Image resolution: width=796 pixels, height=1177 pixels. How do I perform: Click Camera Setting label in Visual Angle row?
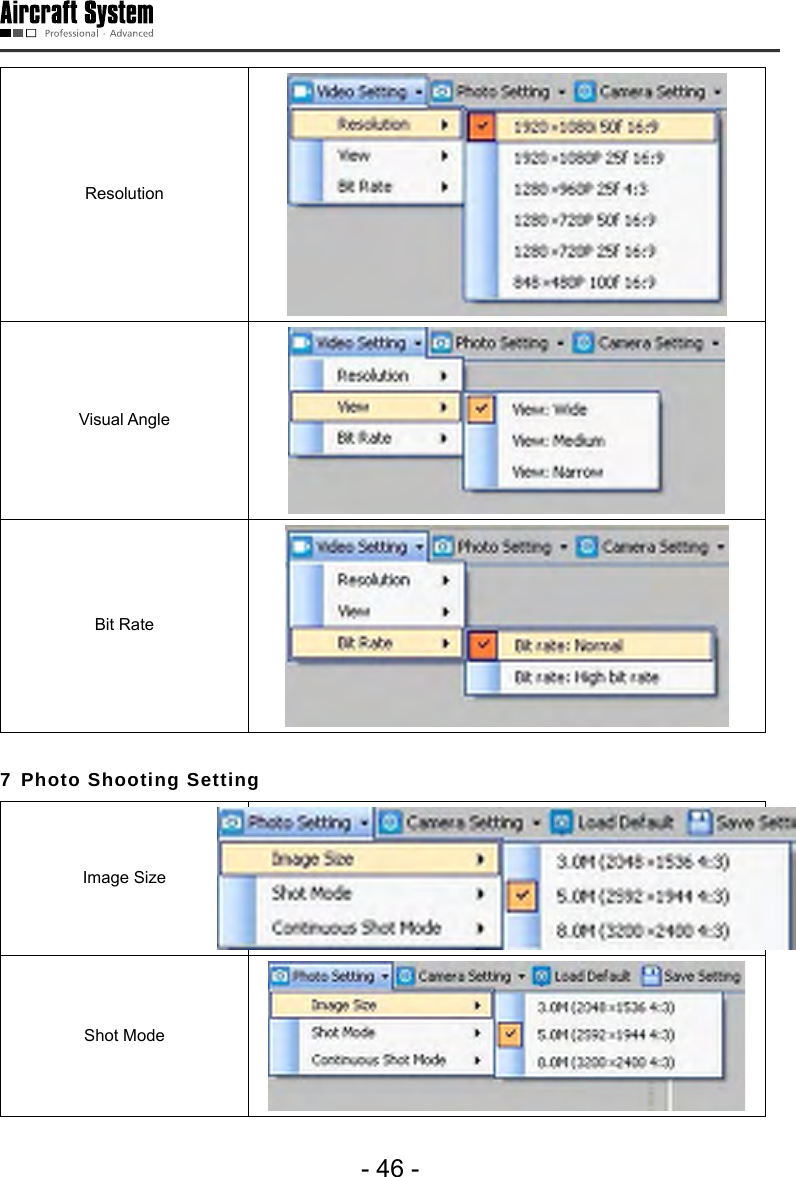coord(650,343)
